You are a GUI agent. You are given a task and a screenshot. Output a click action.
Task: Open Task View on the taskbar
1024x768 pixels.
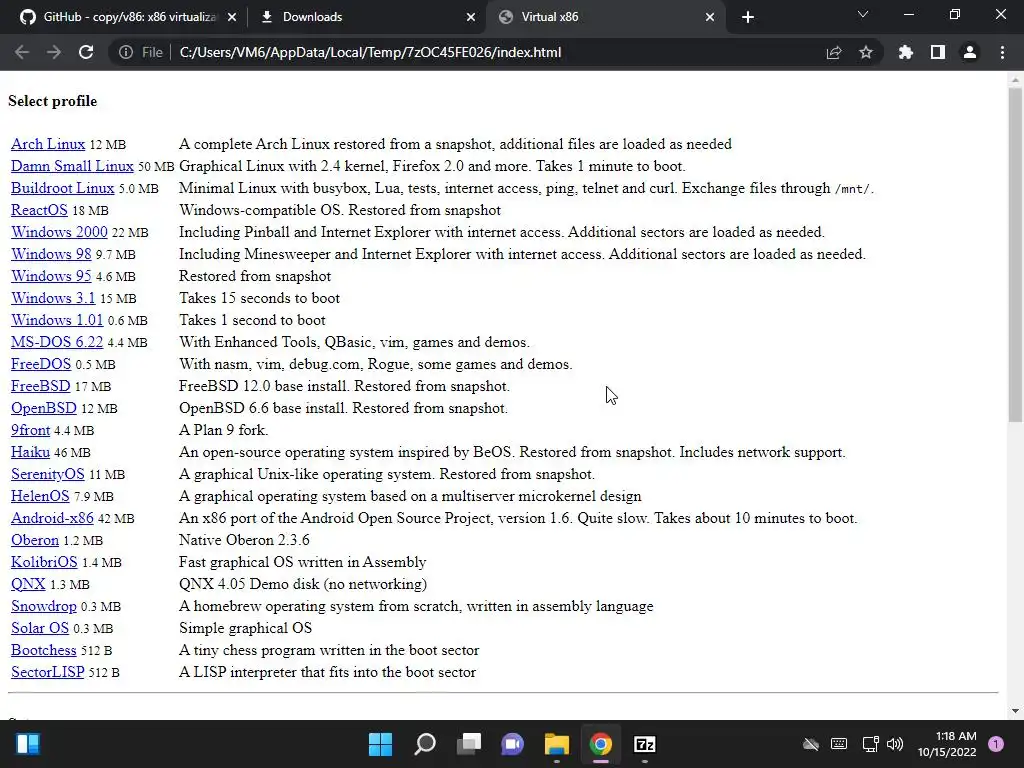[x=469, y=744]
